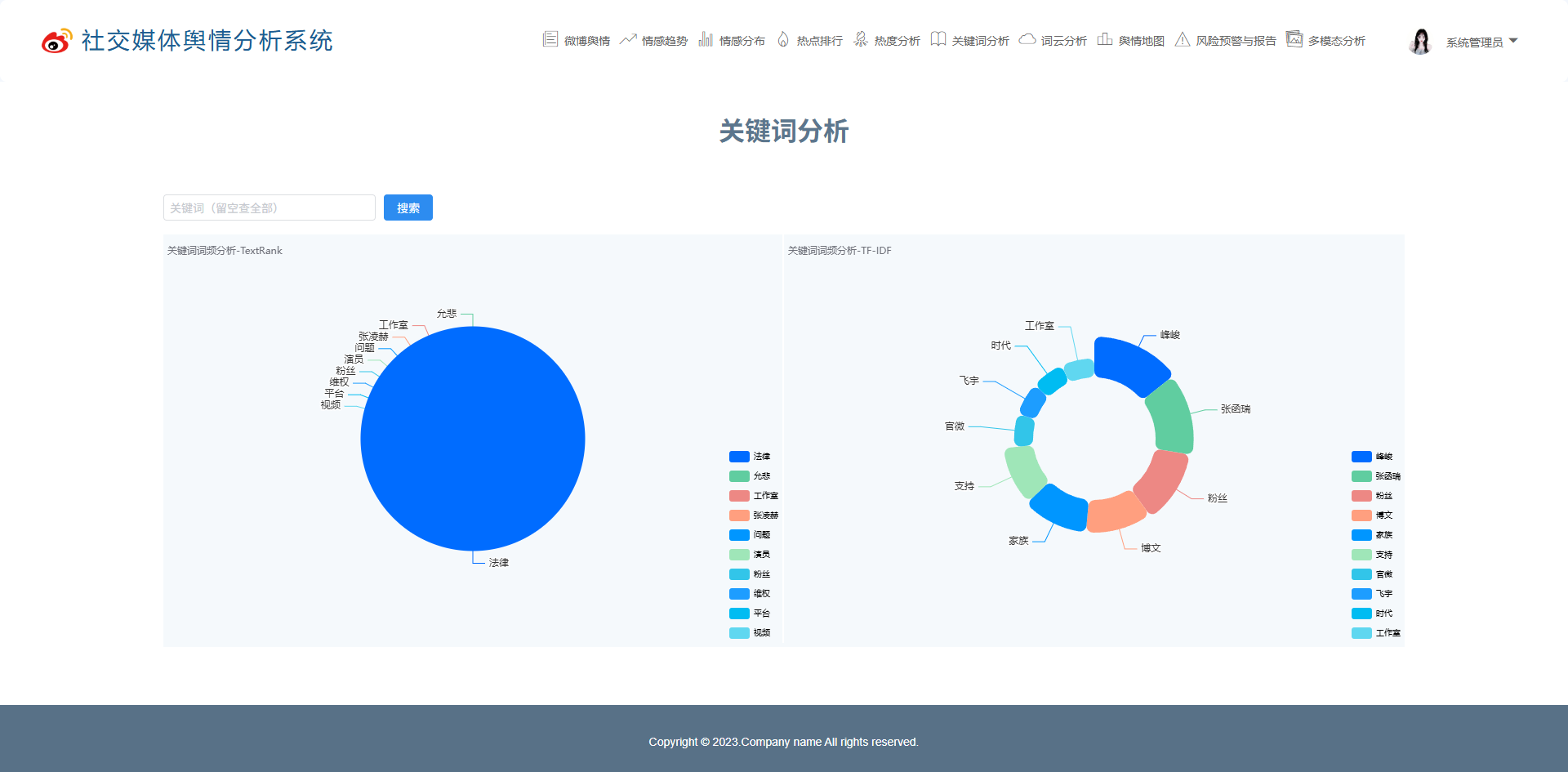This screenshot has height=772, width=1568.
Task: Click the 关键词词频分析-TextRank chart title
Action: 225,251
